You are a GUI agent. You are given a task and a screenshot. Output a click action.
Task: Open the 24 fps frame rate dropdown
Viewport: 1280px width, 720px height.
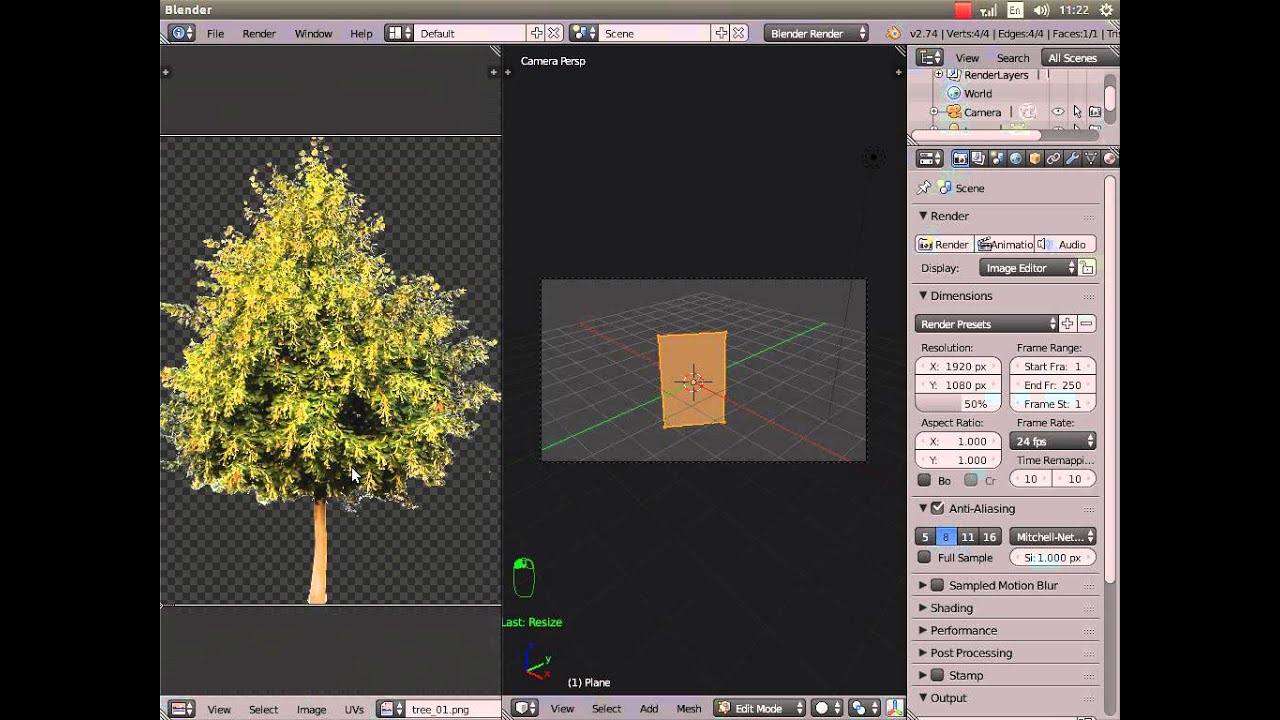click(x=1053, y=441)
